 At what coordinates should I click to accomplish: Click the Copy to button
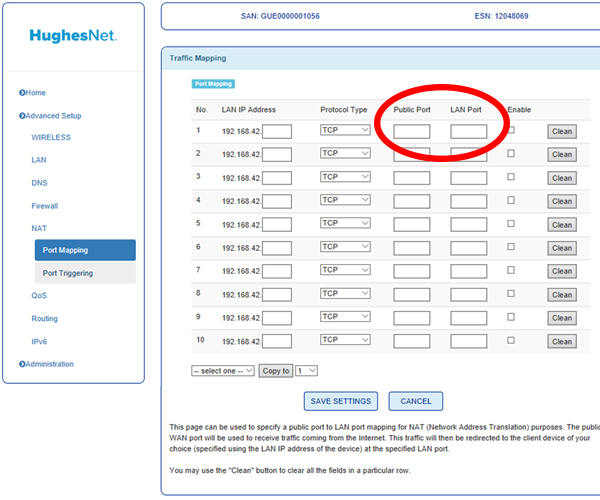276,371
